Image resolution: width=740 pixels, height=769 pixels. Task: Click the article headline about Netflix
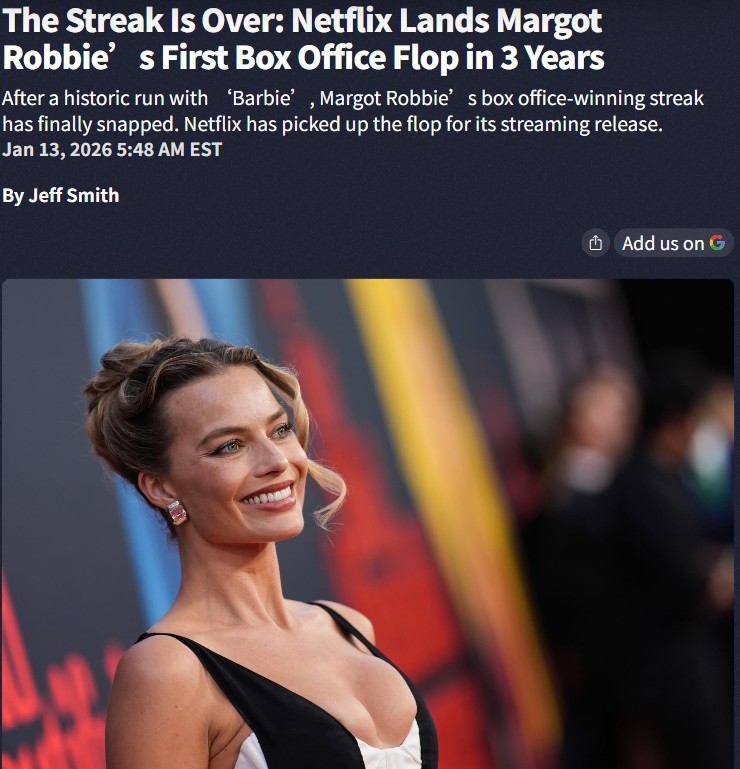(303, 39)
